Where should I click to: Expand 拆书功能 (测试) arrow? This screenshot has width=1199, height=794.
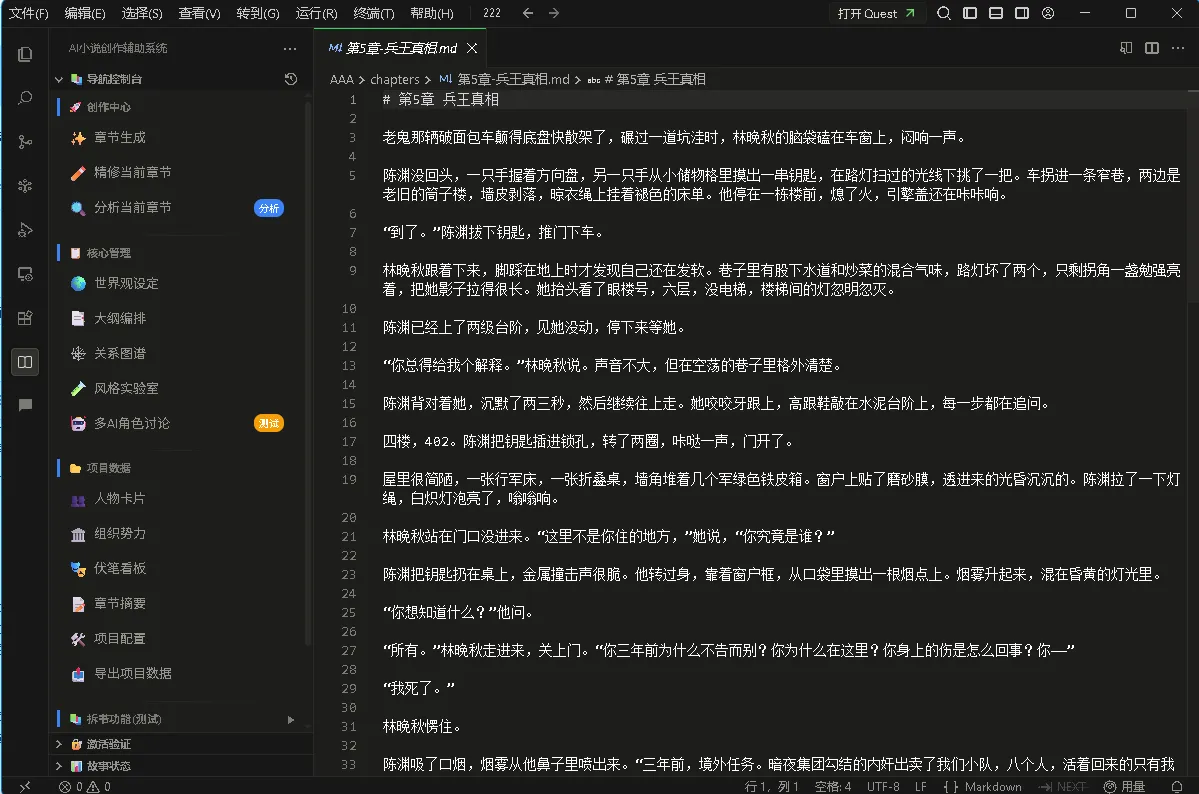[x=291, y=720]
